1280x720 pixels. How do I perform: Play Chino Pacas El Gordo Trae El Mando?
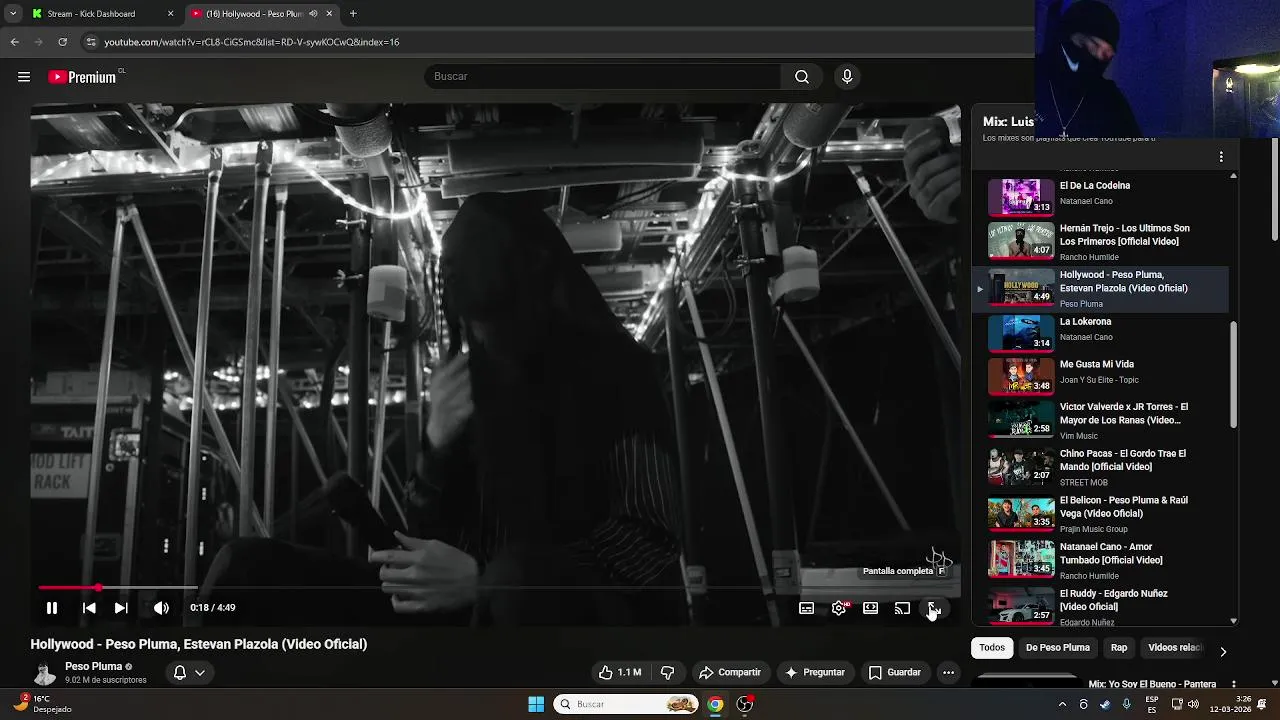click(x=1100, y=467)
